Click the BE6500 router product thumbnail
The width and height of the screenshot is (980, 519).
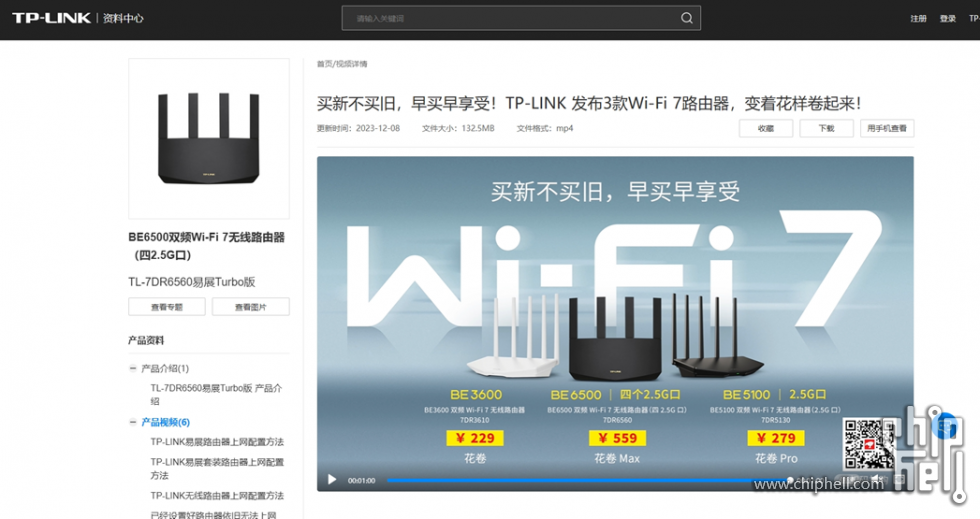(x=209, y=139)
